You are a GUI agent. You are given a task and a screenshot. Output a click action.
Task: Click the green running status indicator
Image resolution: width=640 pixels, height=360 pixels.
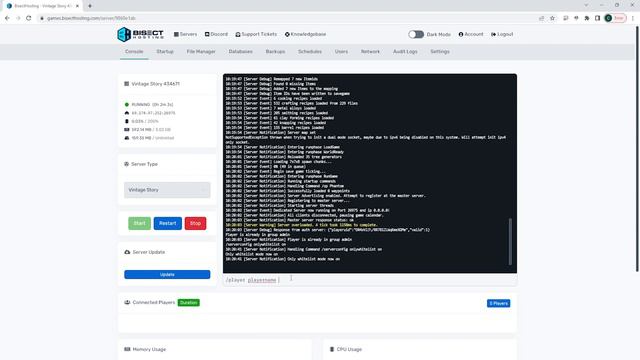click(x=127, y=104)
